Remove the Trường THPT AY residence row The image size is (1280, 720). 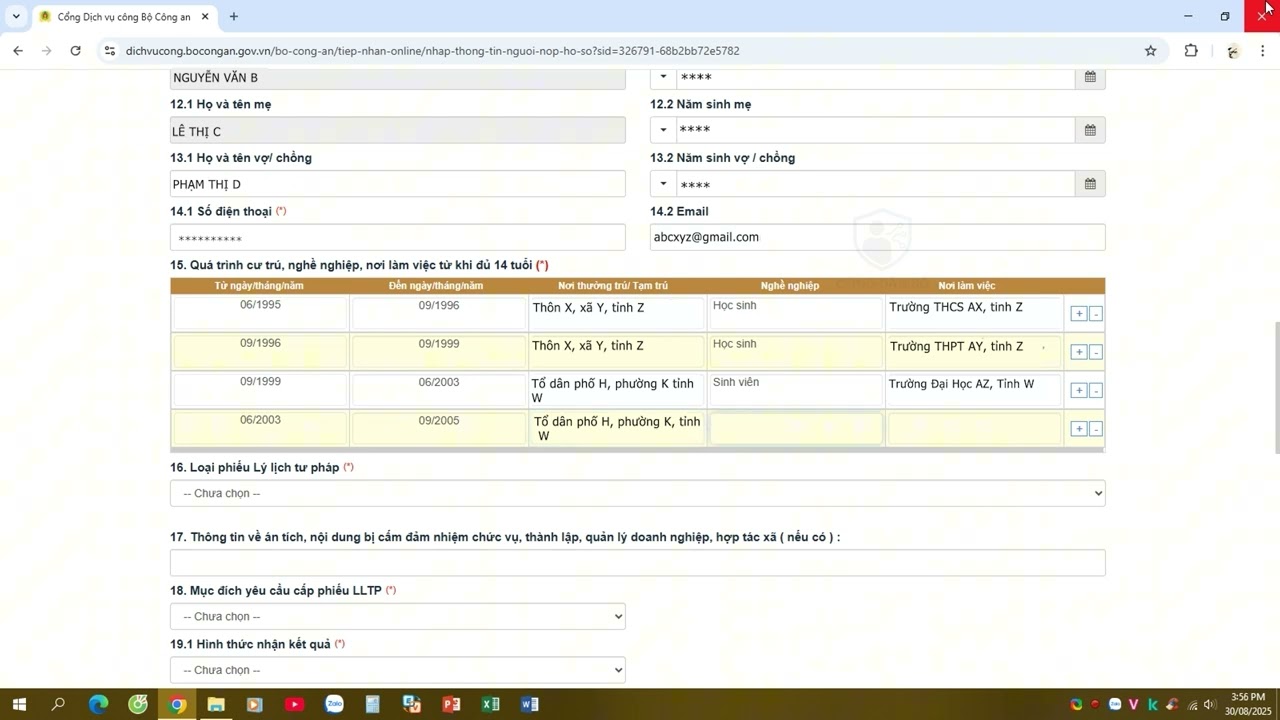click(x=1096, y=352)
